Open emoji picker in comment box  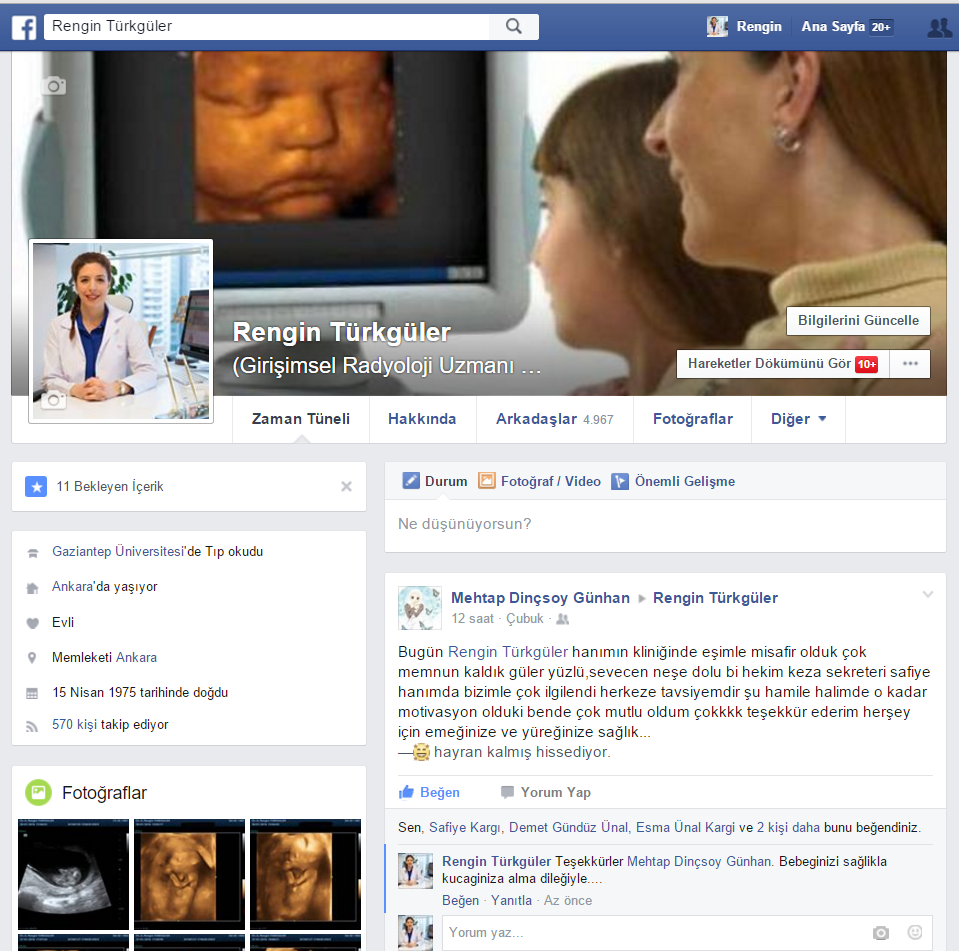(914, 933)
